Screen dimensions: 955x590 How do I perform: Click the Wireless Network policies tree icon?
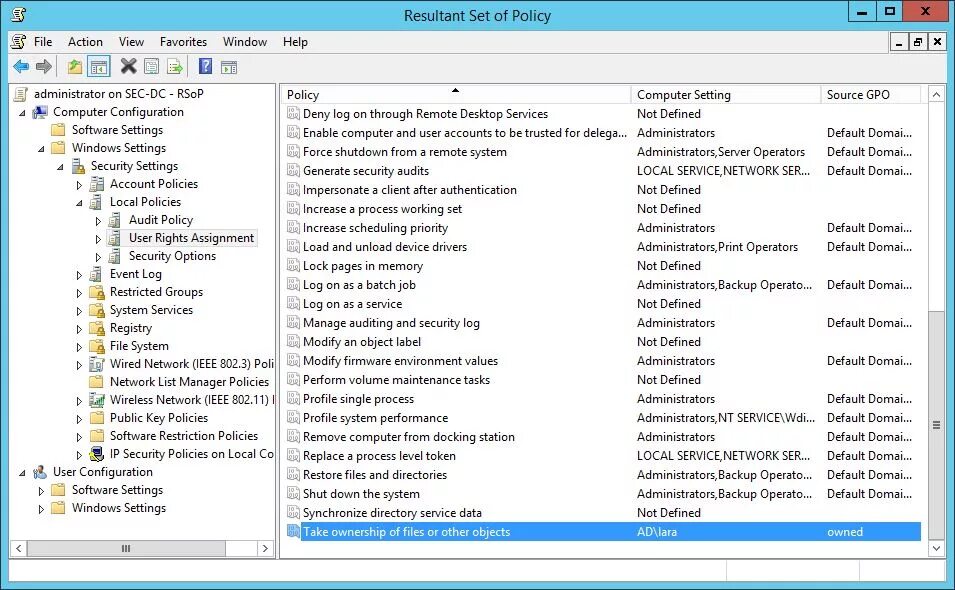click(x=97, y=400)
